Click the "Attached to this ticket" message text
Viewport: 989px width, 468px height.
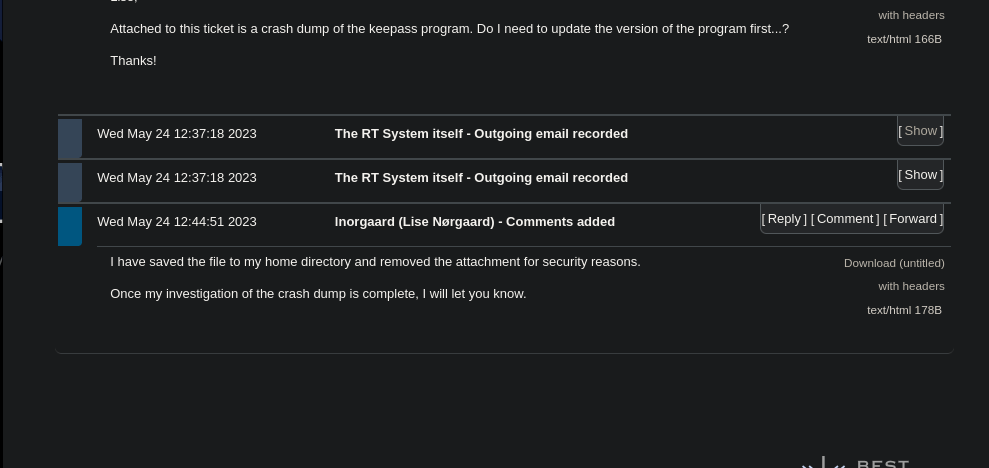(449, 29)
